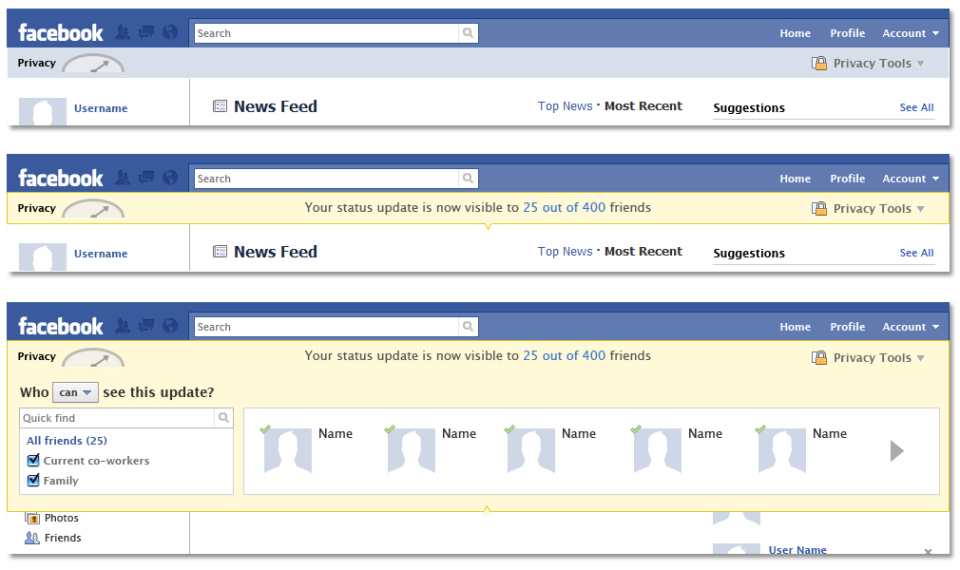The width and height of the screenshot is (960, 570).
Task: Click the gray close X beside User Name
Action: (927, 552)
